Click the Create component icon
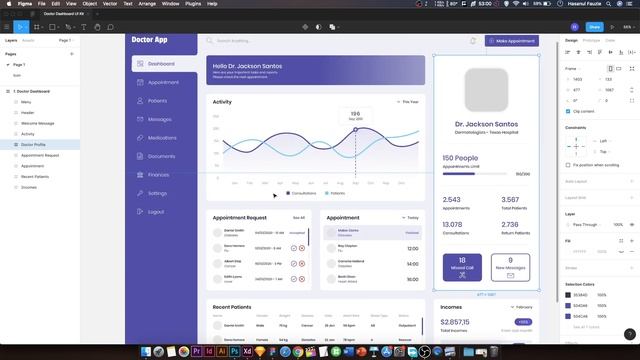Screen dimensions: 640x360 pyautogui.click(x=305, y=27)
